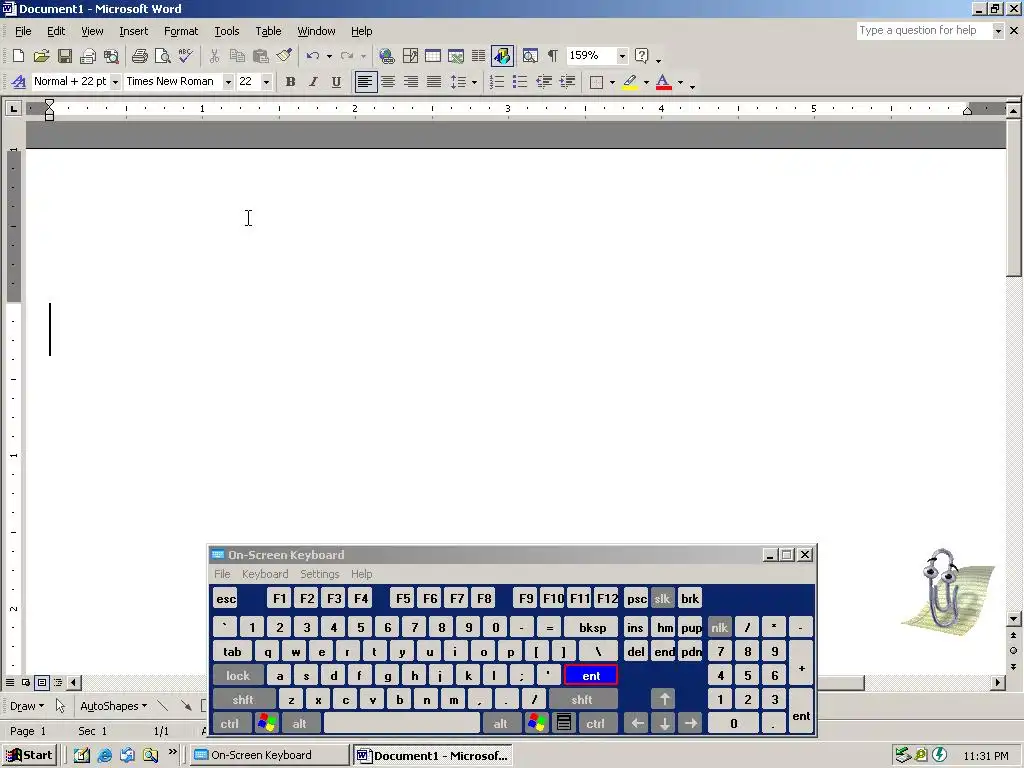The height and width of the screenshot is (768, 1024).
Task: Toggle underline formatting
Action: click(x=336, y=82)
